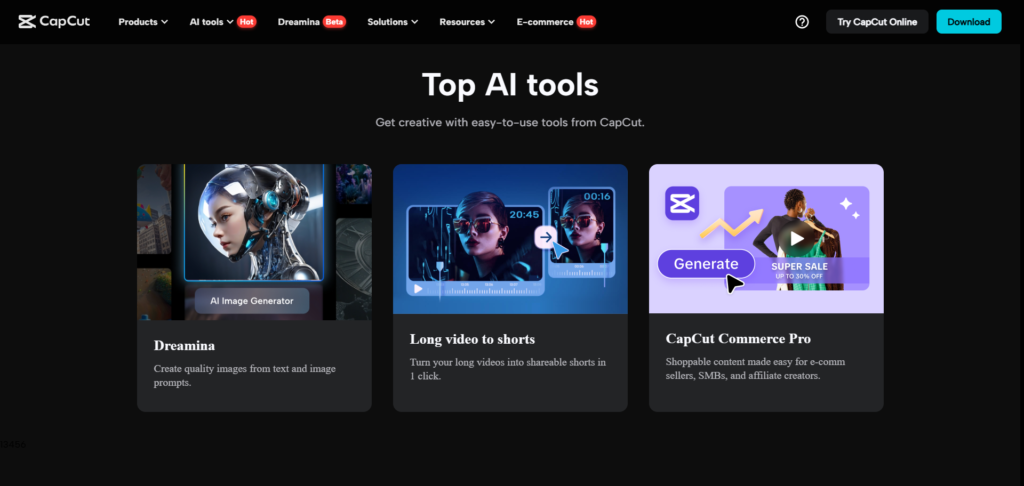
Task: Expand the Resources dropdown menu
Action: tap(467, 22)
